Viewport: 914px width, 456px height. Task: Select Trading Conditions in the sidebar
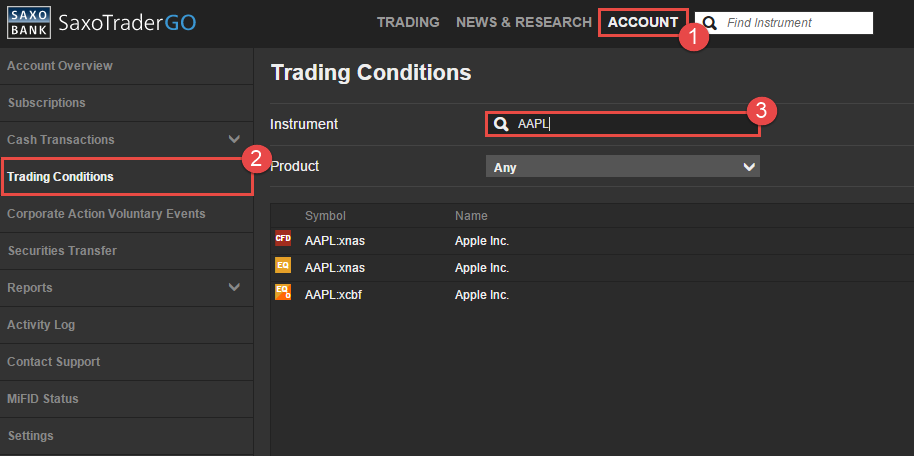tap(126, 176)
